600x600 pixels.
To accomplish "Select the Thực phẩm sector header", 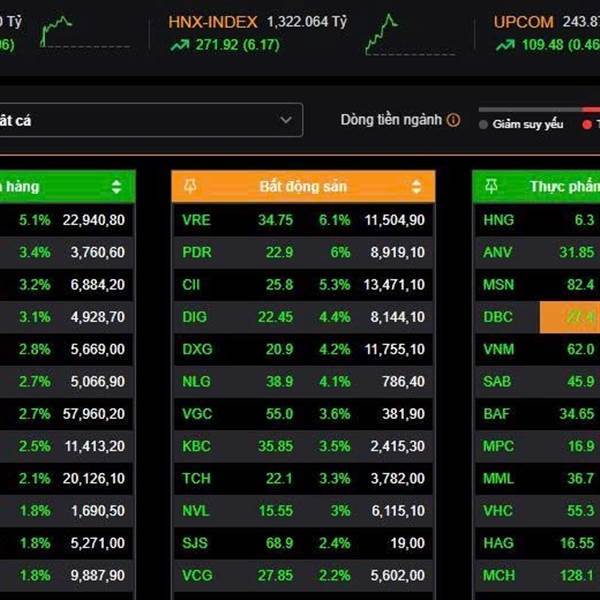I will point(536,186).
